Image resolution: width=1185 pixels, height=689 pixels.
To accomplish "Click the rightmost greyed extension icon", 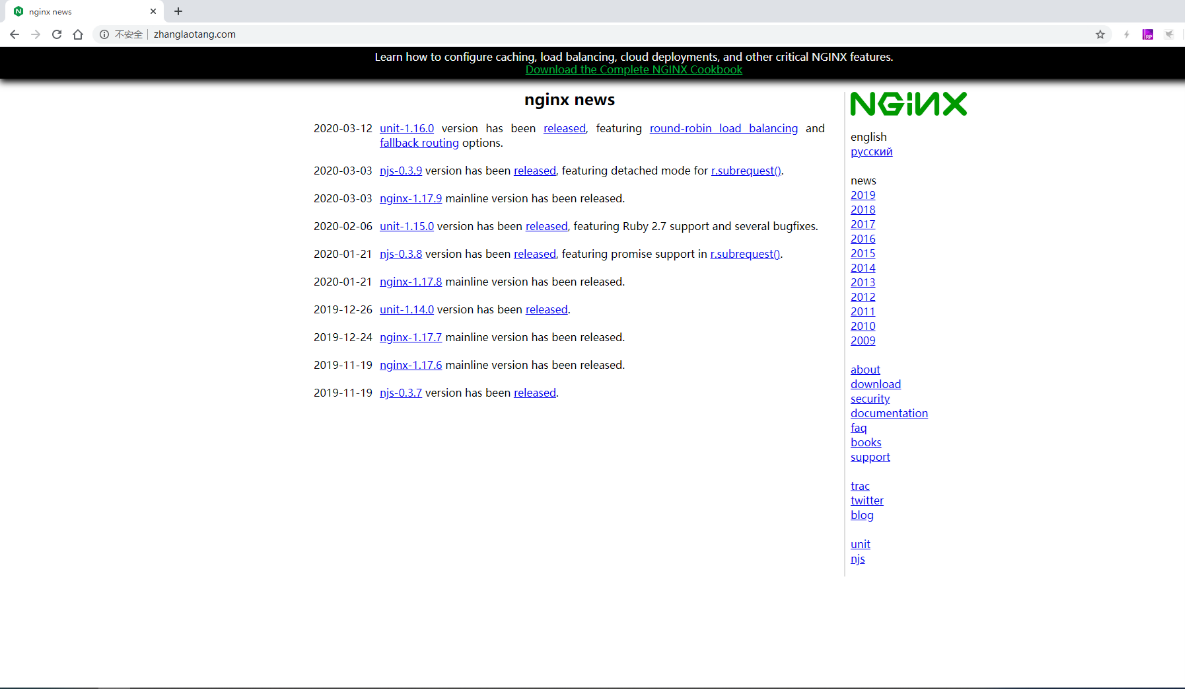I will pos(1169,34).
